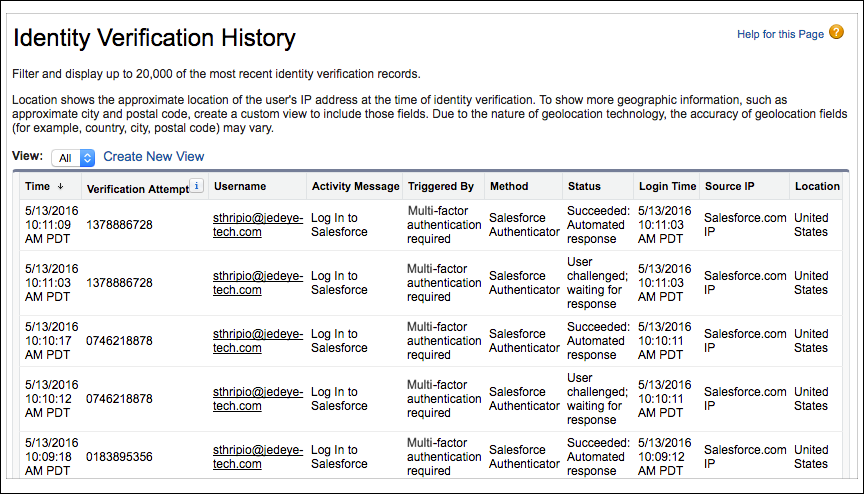Select verification attempt 0183895356
Viewport: 864px width, 494px height.
(119, 457)
